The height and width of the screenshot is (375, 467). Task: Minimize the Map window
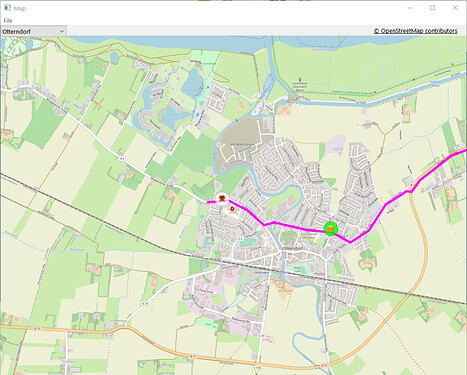click(410, 8)
